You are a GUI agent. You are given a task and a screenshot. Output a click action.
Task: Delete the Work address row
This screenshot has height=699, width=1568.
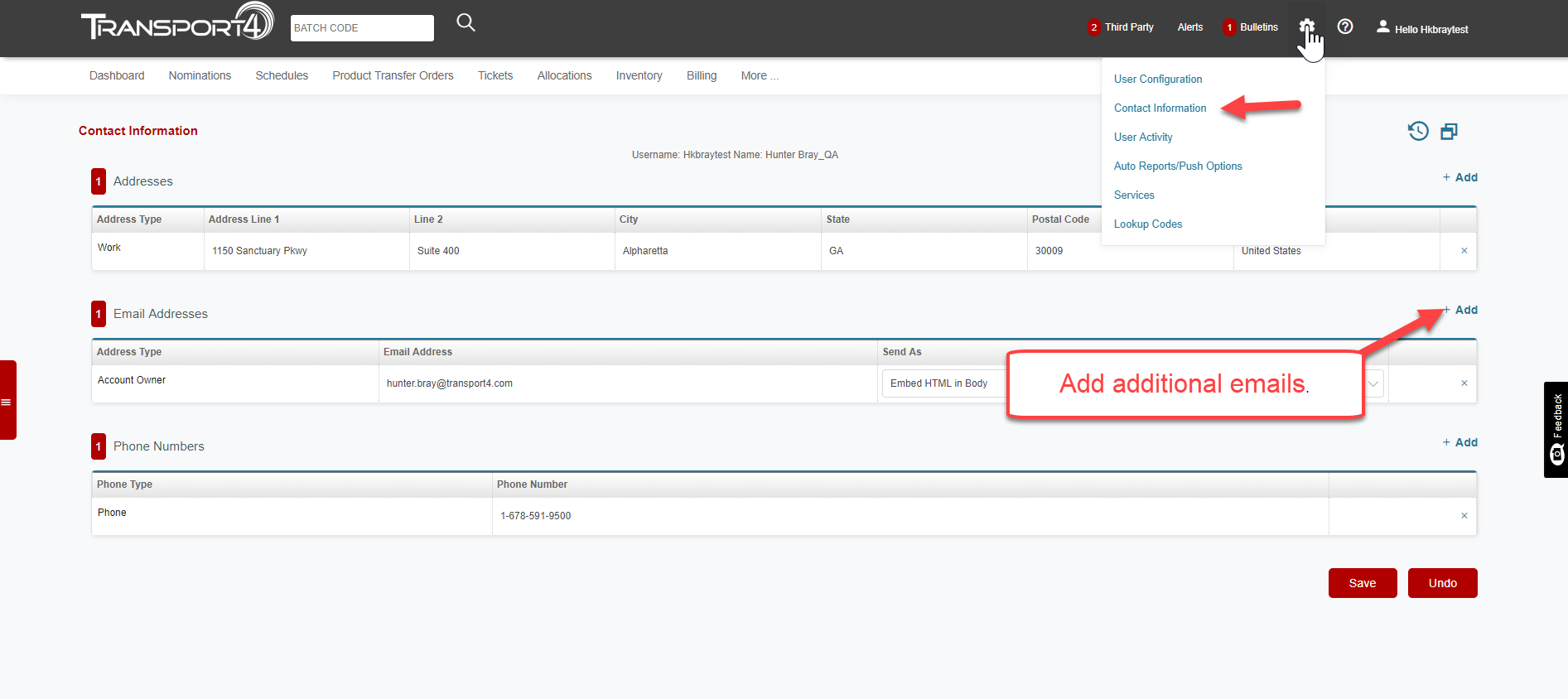[x=1464, y=251]
